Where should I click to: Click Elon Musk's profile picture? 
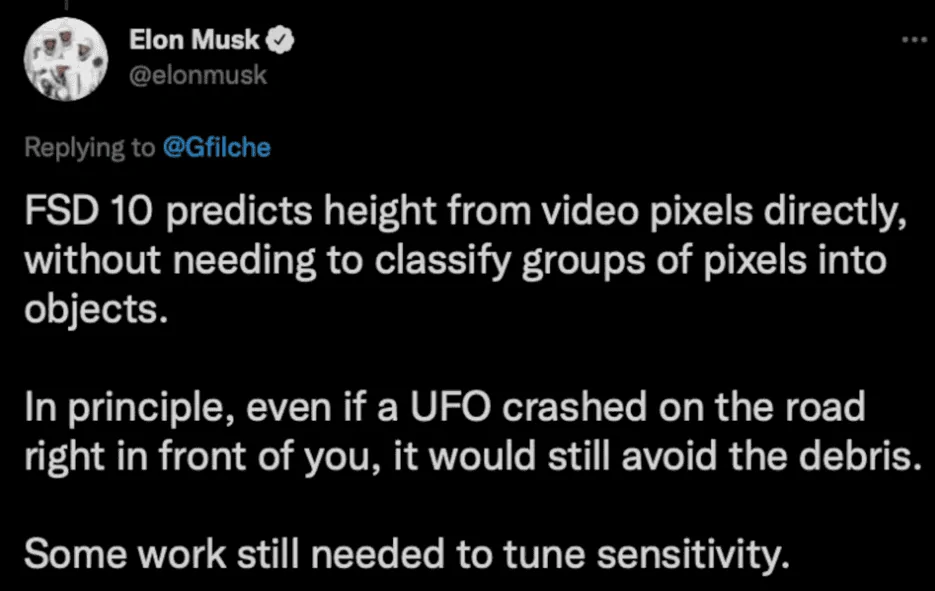65,57
